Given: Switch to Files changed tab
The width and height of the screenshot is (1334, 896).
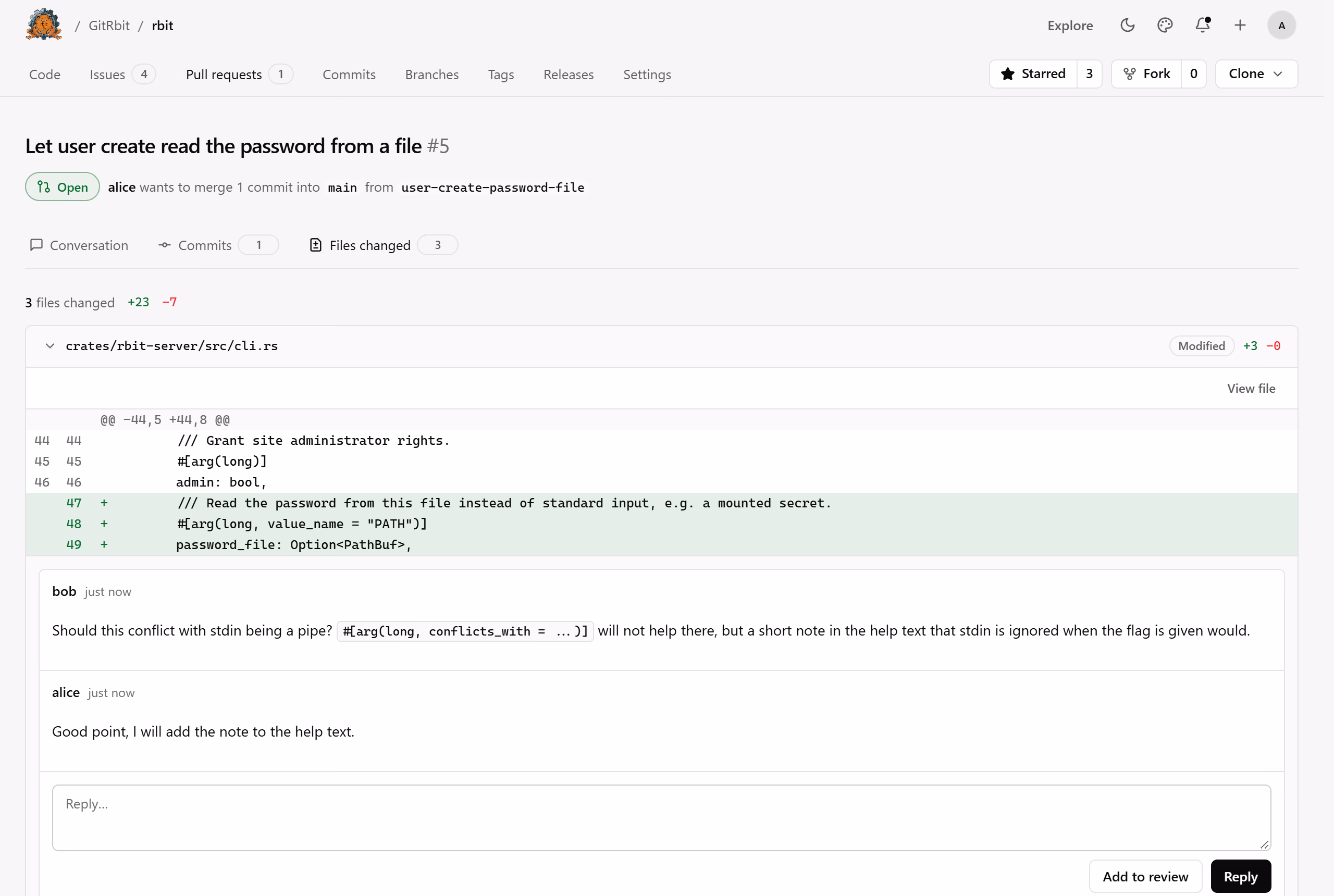Looking at the screenshot, I should pyautogui.click(x=383, y=245).
